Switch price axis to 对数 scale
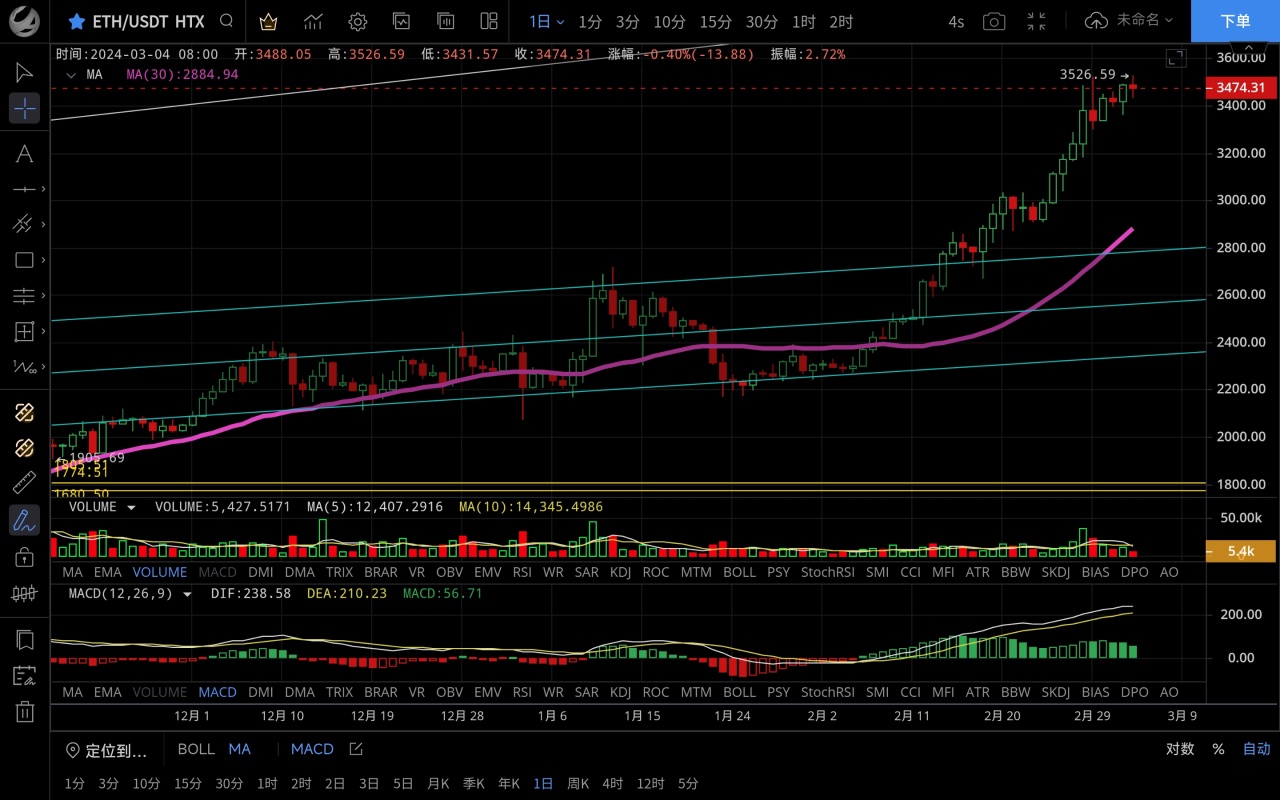1280x800 pixels. point(1180,749)
